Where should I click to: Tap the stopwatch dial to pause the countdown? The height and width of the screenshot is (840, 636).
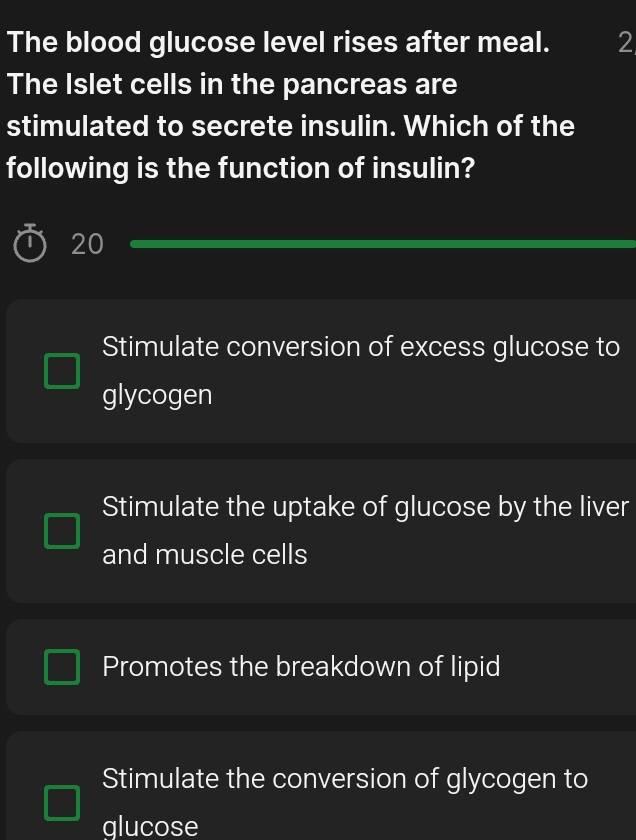(29, 245)
